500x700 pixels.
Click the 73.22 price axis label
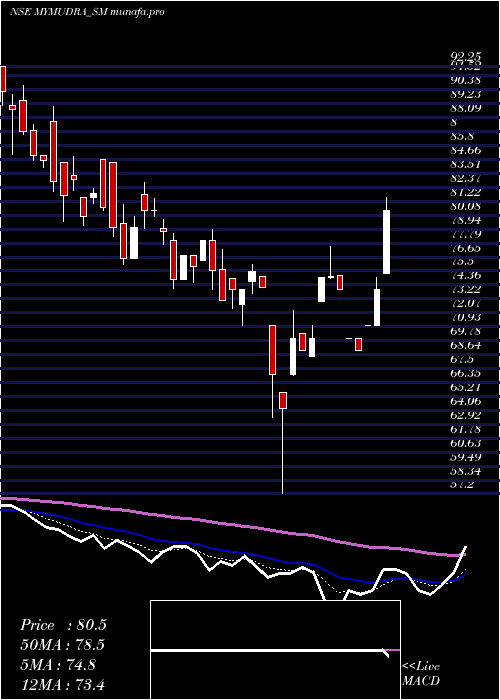[x=465, y=290]
